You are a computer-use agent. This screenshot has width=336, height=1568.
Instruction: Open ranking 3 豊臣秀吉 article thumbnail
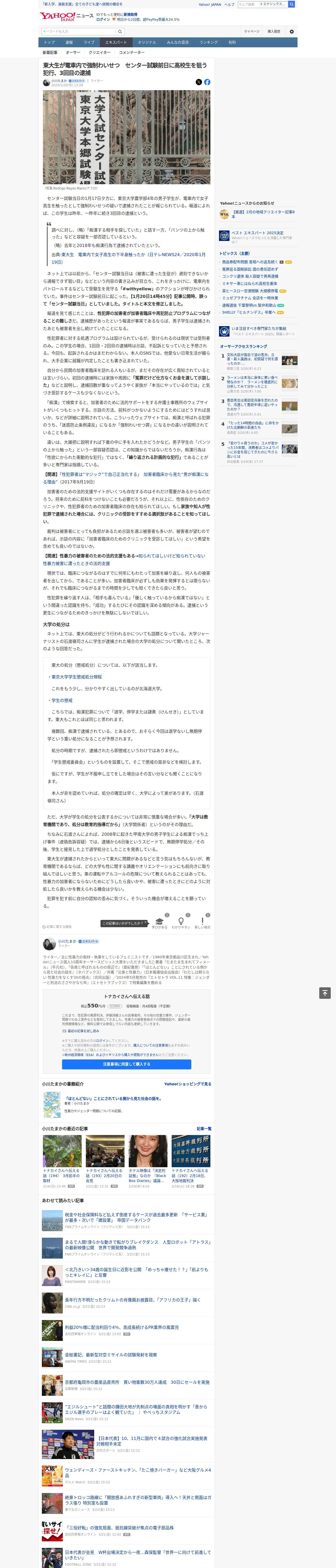289,406
